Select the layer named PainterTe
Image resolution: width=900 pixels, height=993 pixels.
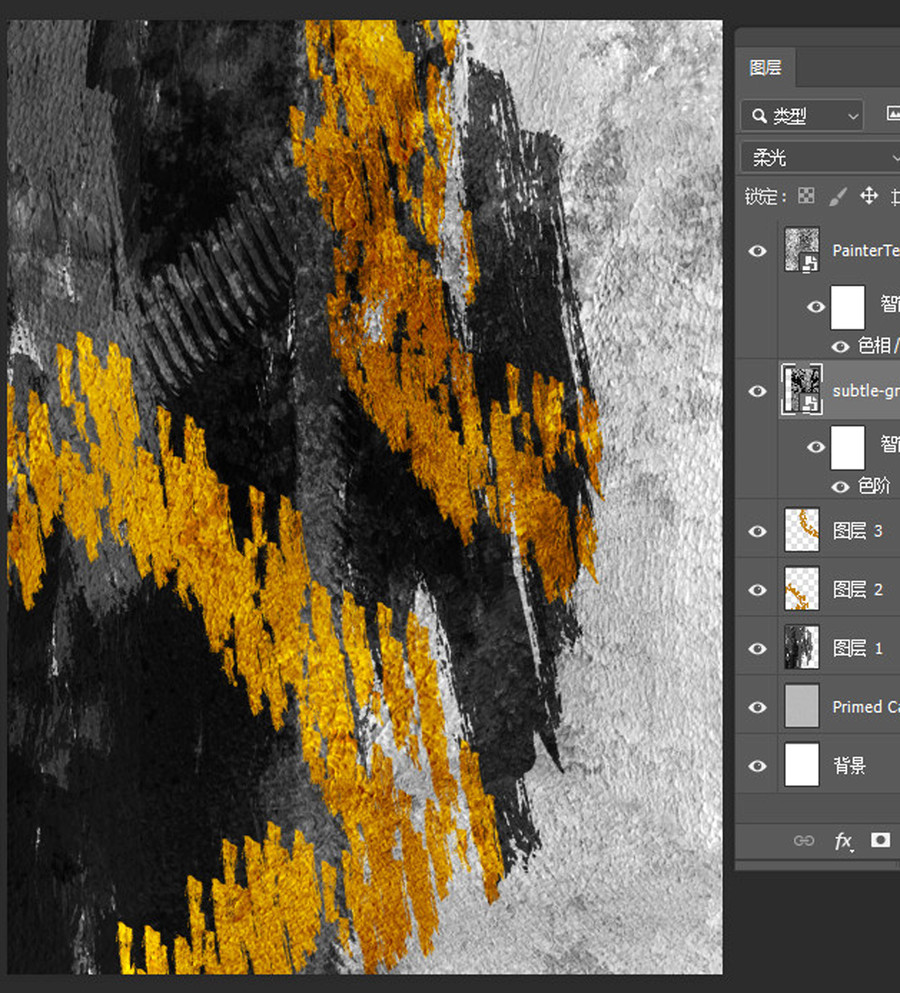866,251
